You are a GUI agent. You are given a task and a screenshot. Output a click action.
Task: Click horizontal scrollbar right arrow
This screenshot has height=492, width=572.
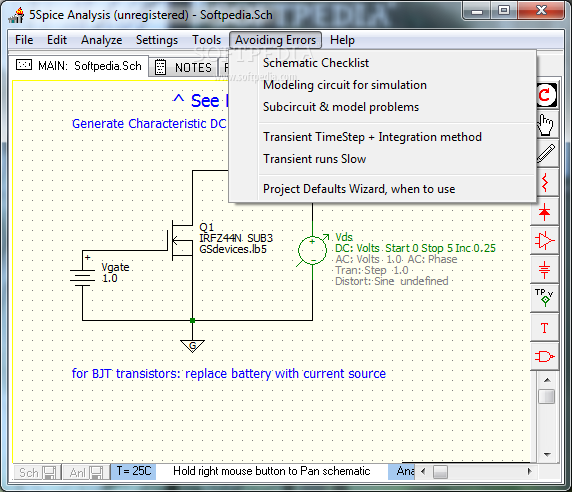(529, 471)
